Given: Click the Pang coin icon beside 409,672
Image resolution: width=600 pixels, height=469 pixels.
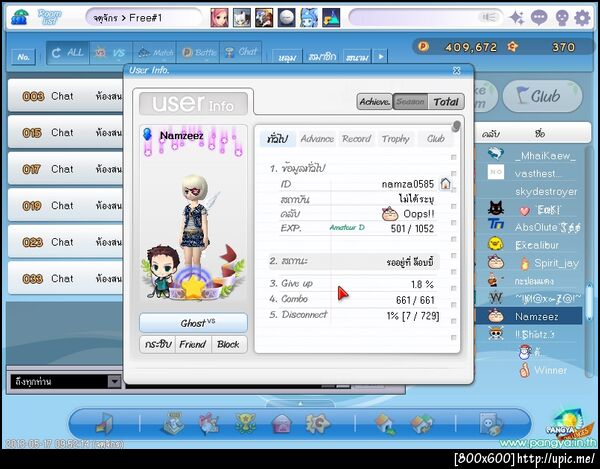Looking at the screenshot, I should [423, 47].
